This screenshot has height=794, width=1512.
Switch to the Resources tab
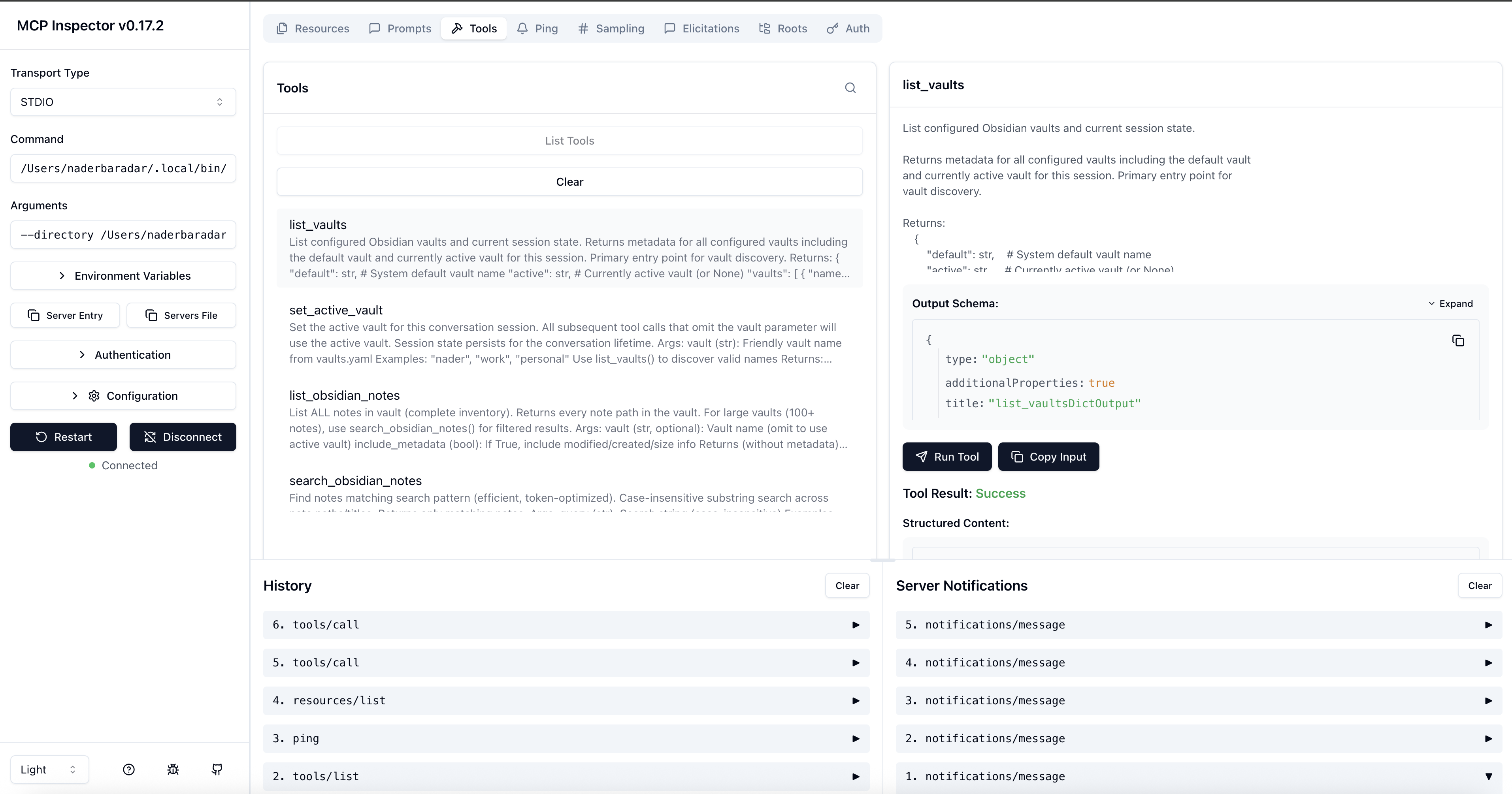(313, 29)
